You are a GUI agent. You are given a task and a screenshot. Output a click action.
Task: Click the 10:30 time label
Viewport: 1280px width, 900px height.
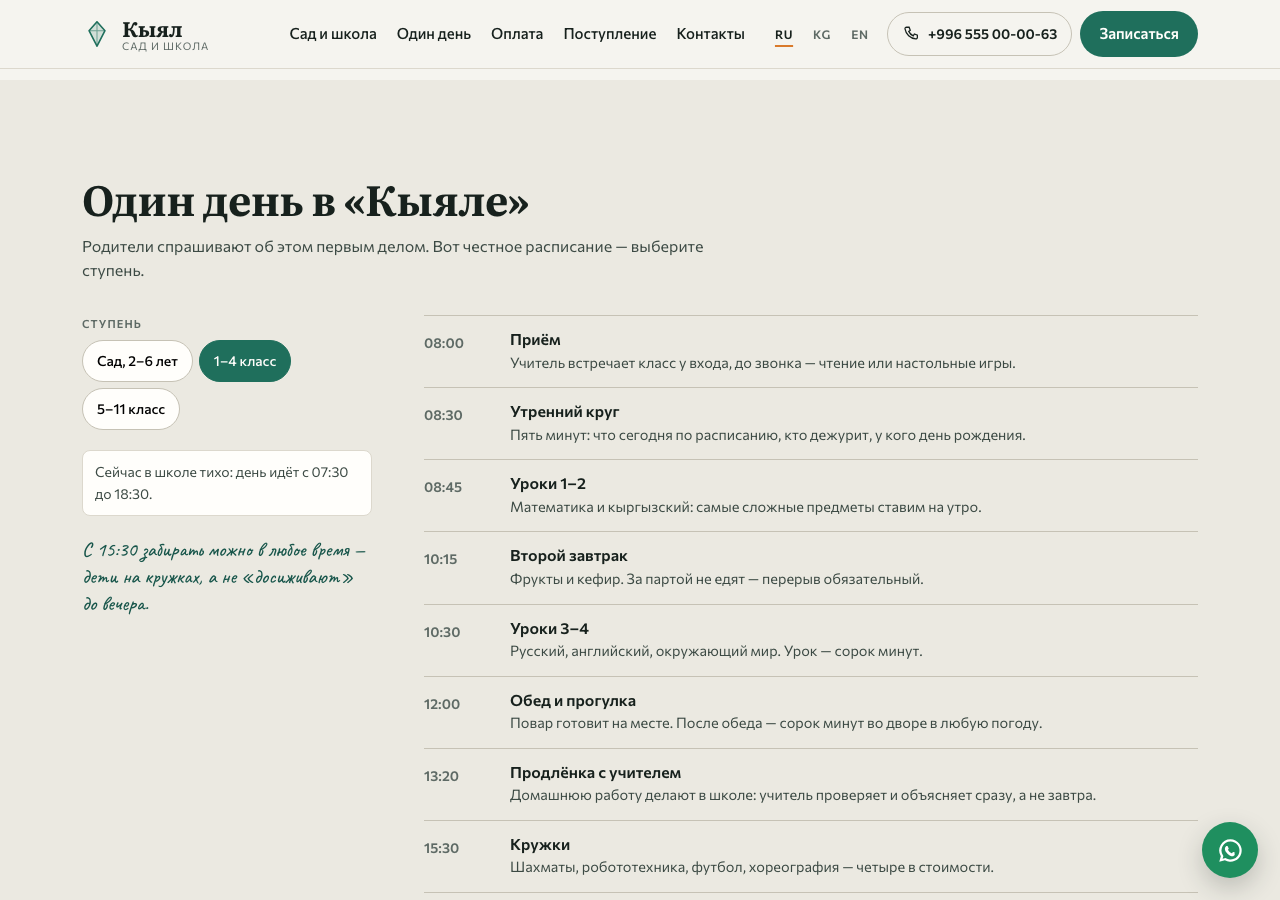coord(442,632)
